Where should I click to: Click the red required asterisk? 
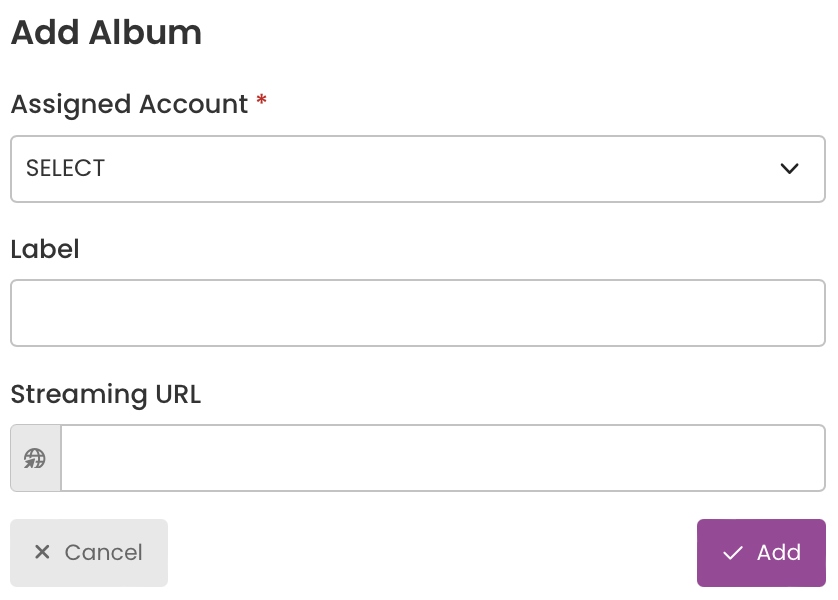point(261,100)
